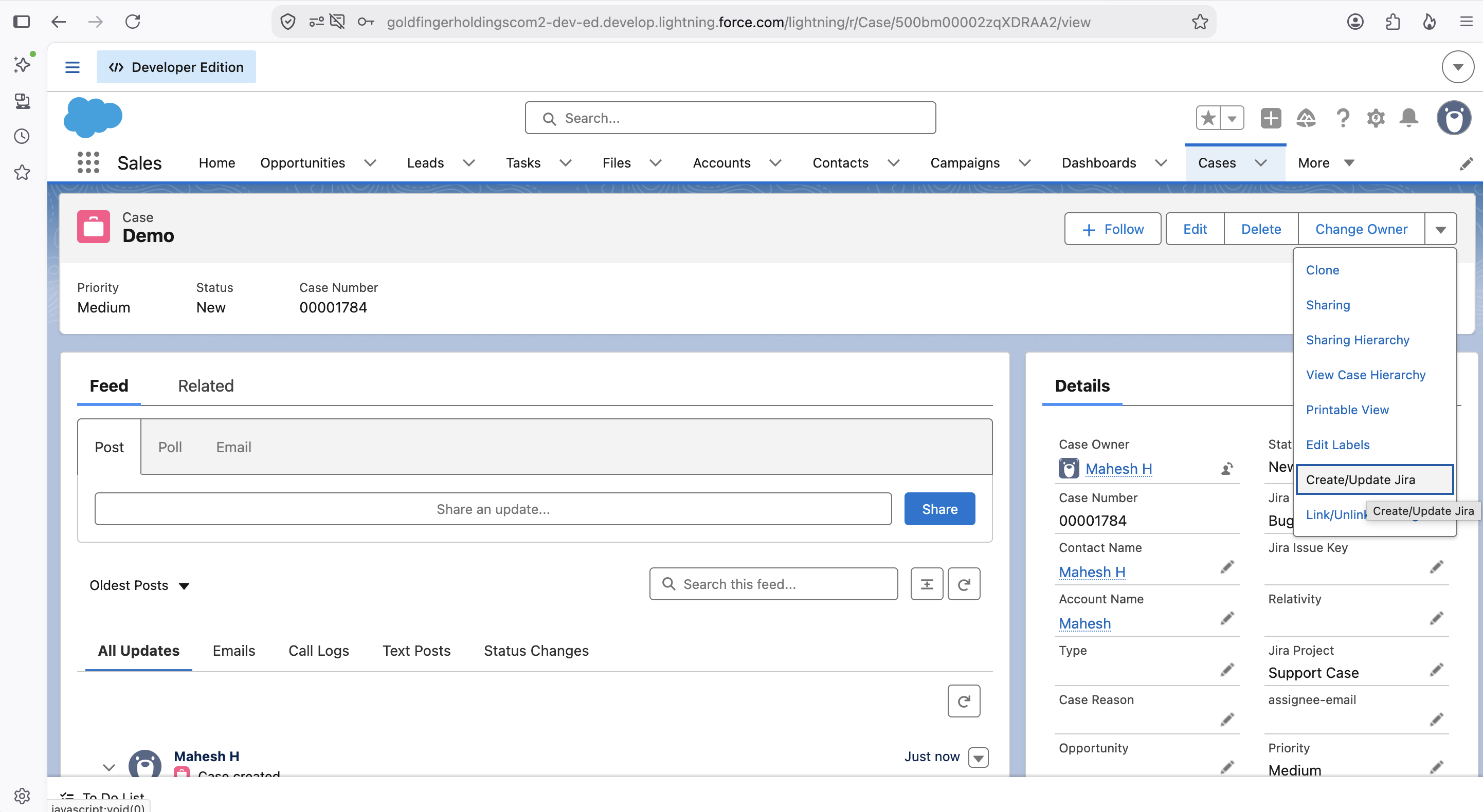Switch to the Related tab
Screen dimensions: 1483x812
pos(206,385)
